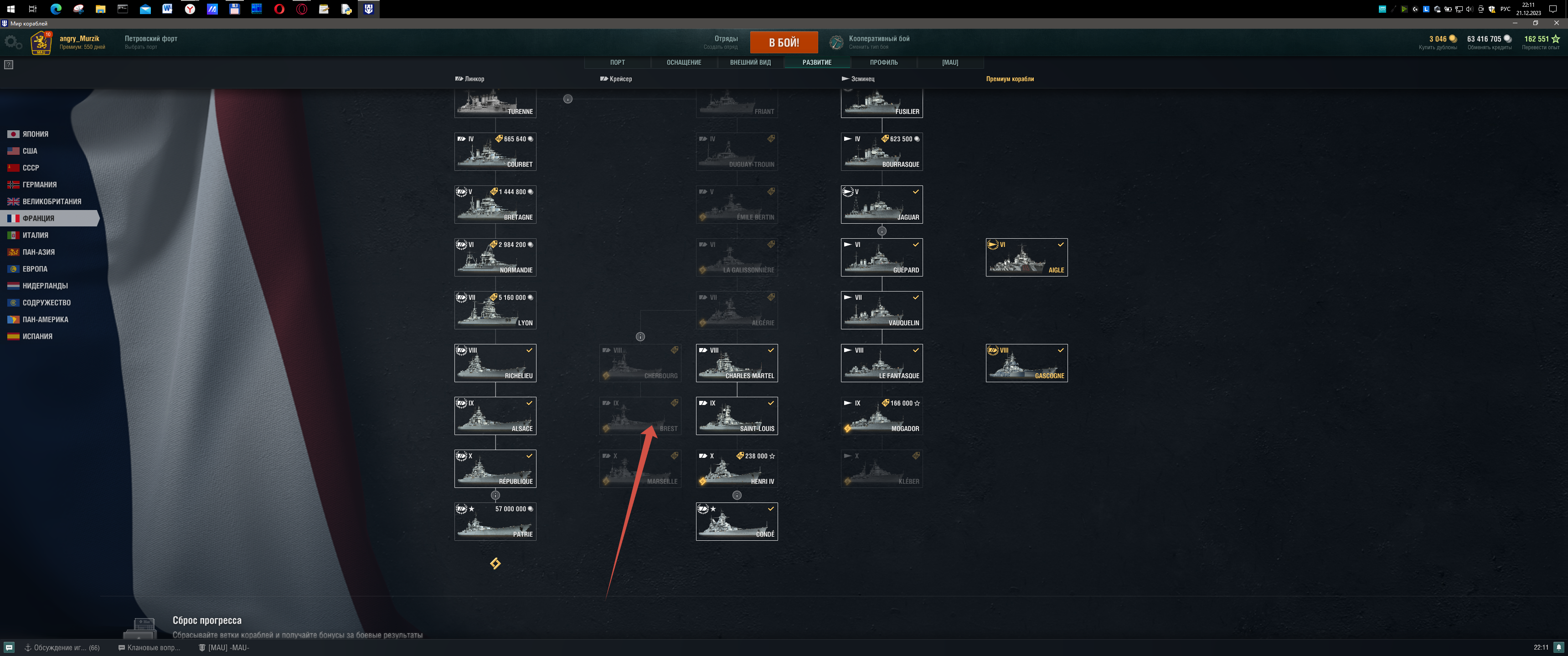This screenshot has width=1568, height=656.
Task: Switch to the ОСНАЩЕНИЕ tab
Action: click(684, 62)
